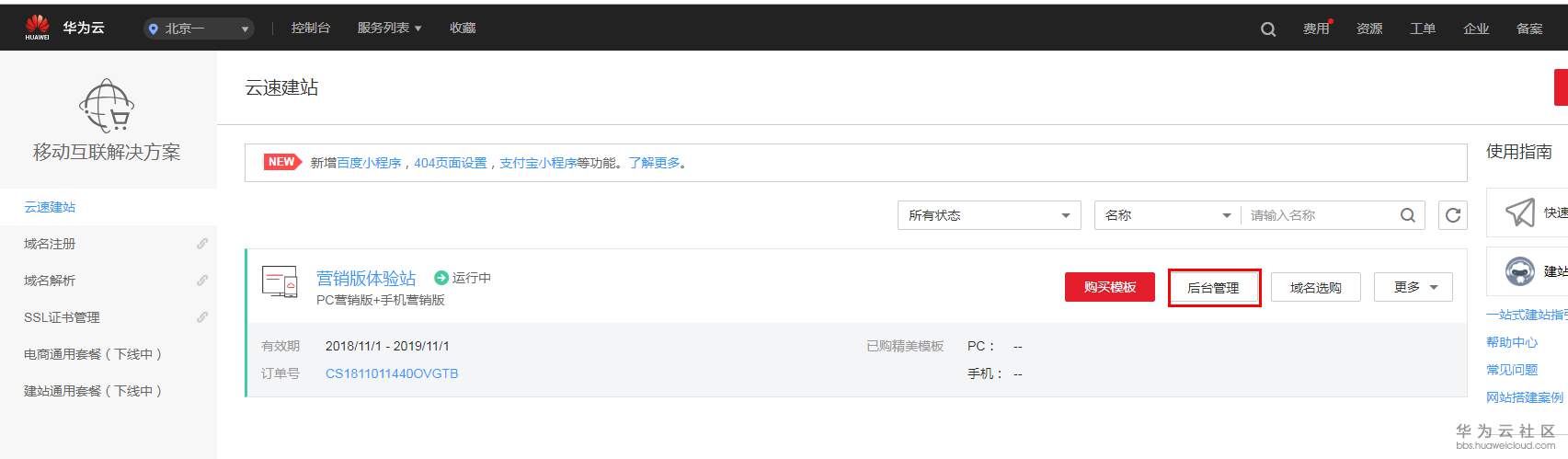Click the 了解更多 link
This screenshot has height=459, width=1568.
click(x=655, y=163)
